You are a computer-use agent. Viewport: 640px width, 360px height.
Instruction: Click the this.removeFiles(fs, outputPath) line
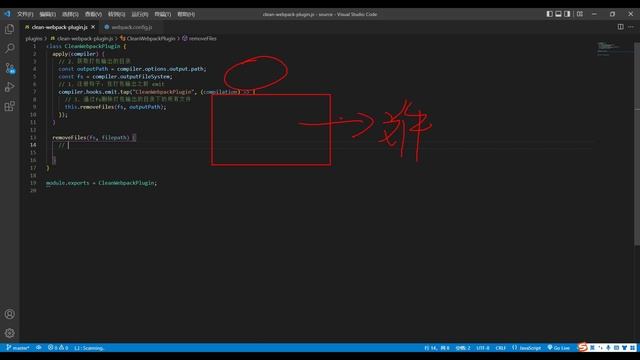click(x=116, y=107)
